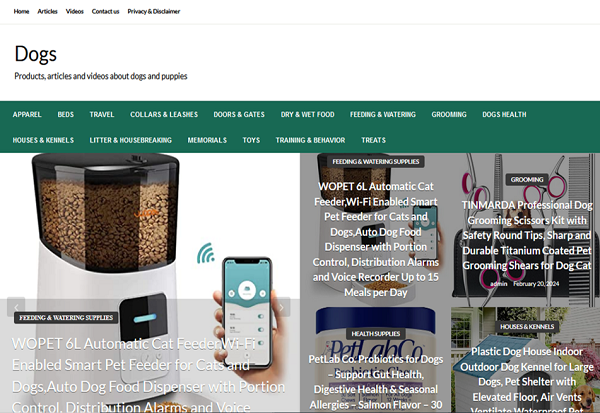The width and height of the screenshot is (600, 413).
Task: Open Training & Behavior category
Action: [x=310, y=140]
